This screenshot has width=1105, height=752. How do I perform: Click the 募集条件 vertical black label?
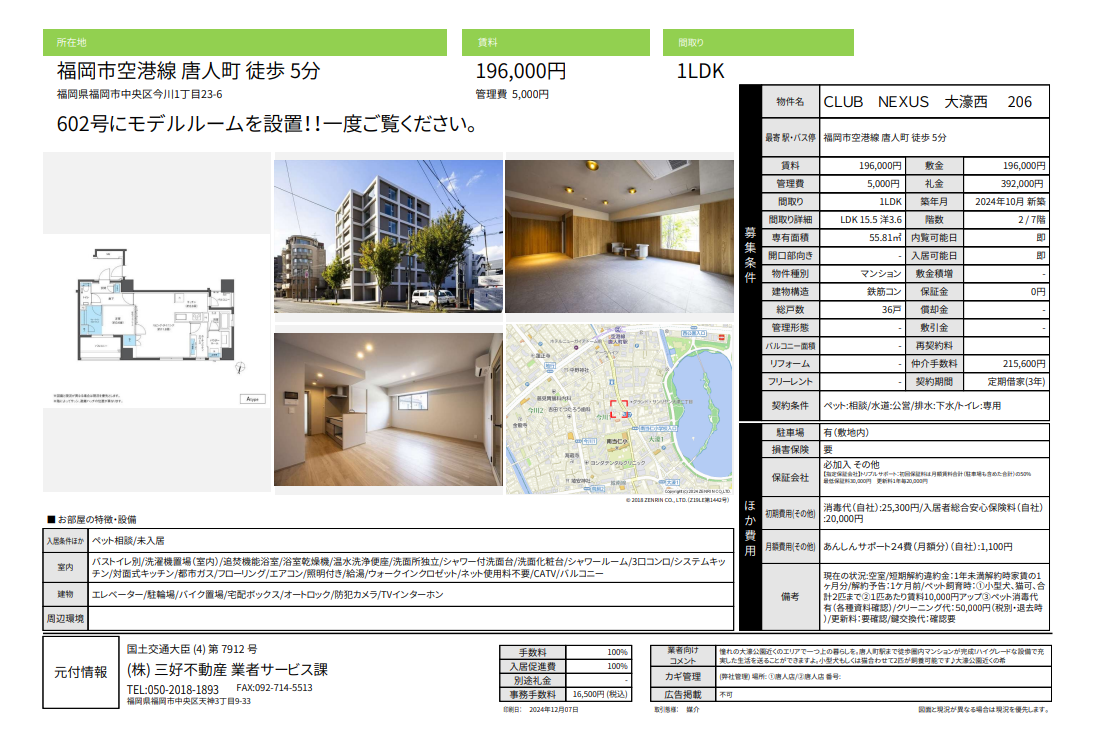(751, 254)
